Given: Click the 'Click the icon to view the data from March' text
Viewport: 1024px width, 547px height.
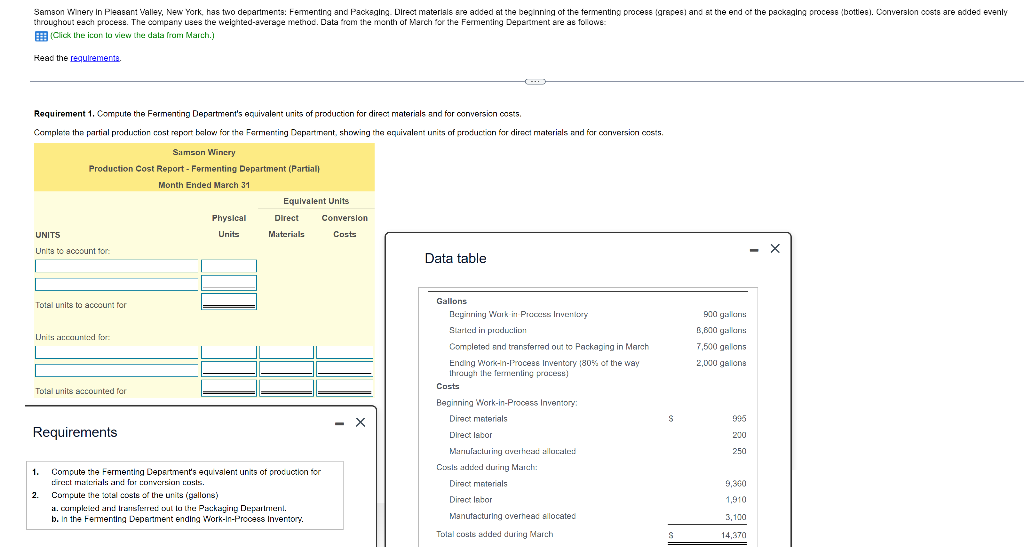Looking at the screenshot, I should point(132,35).
